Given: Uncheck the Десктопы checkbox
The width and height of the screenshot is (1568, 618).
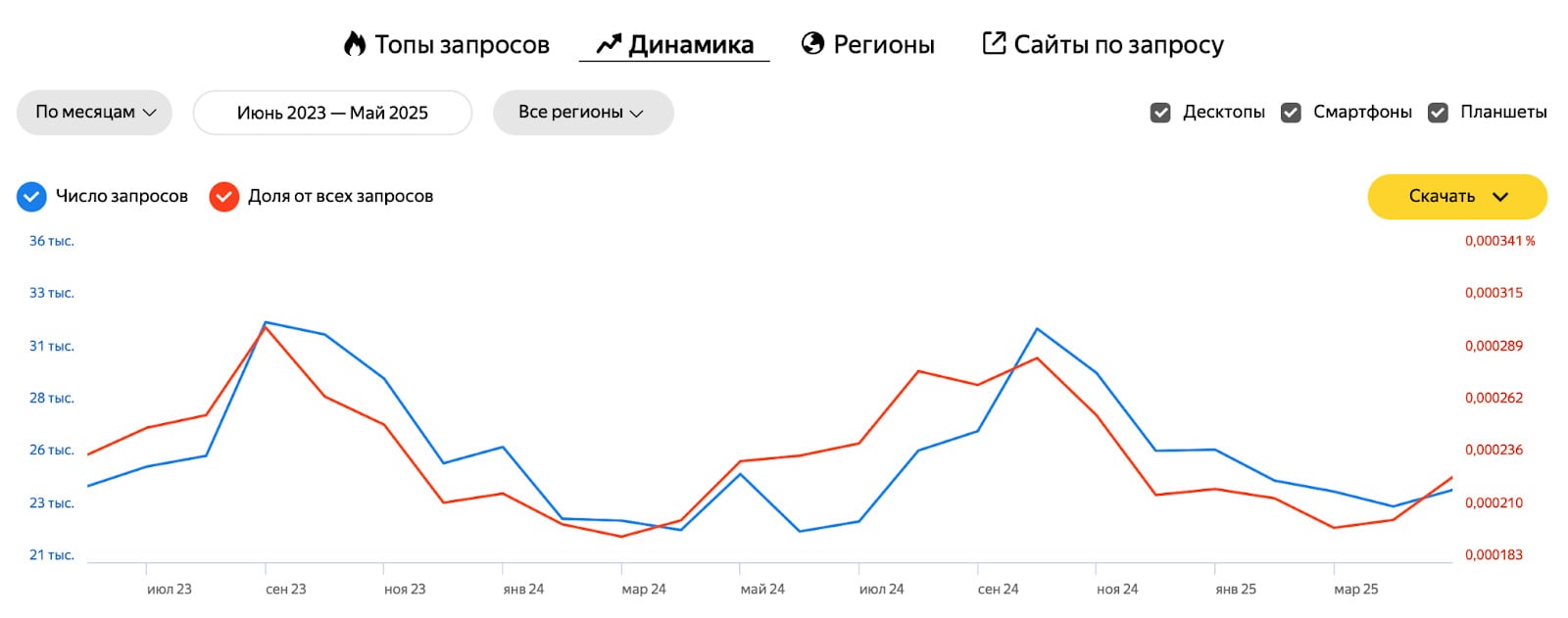Looking at the screenshot, I should click(x=1161, y=113).
